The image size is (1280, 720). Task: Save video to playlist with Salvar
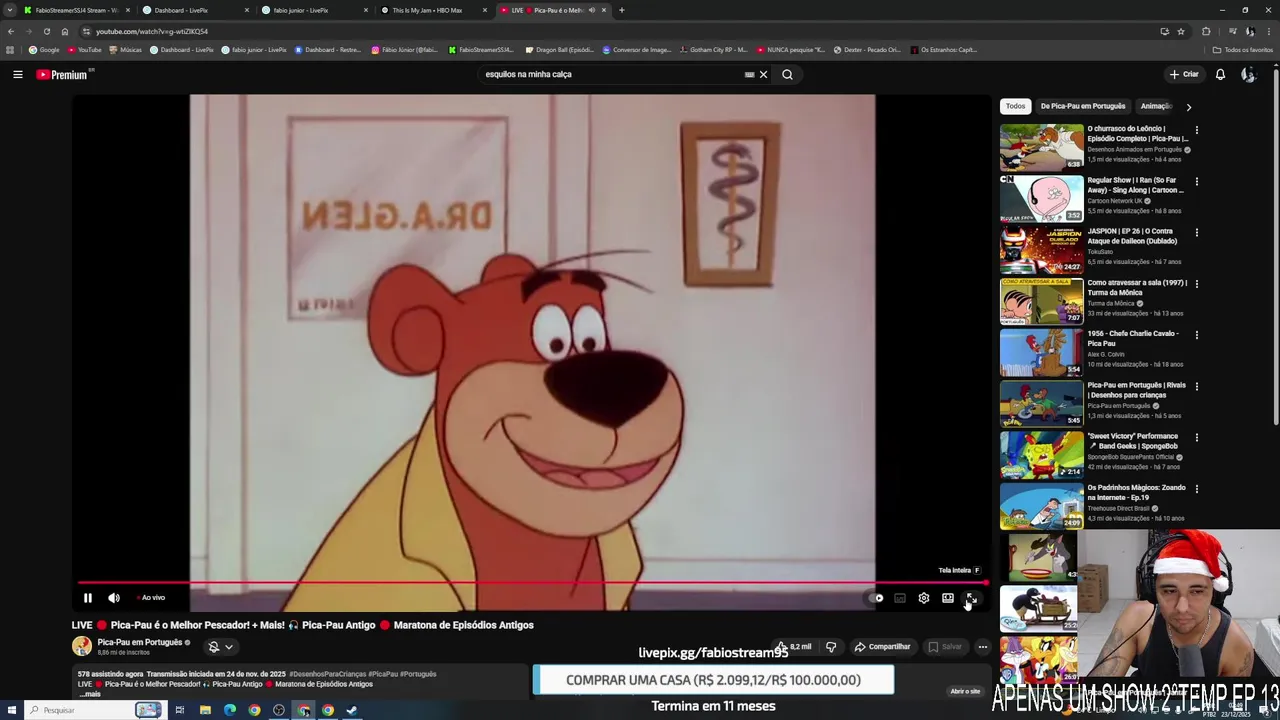coord(945,647)
